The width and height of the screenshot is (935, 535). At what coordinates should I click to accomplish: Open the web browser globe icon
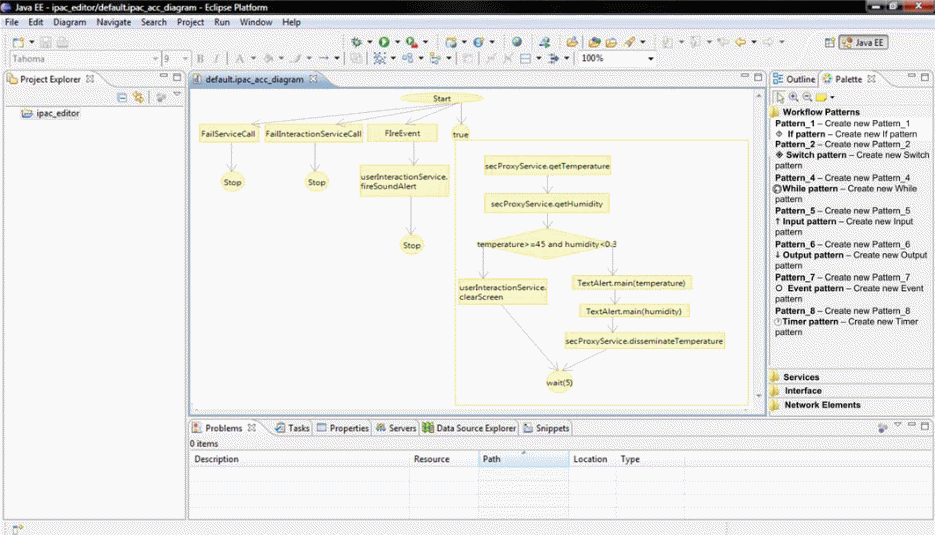point(517,42)
